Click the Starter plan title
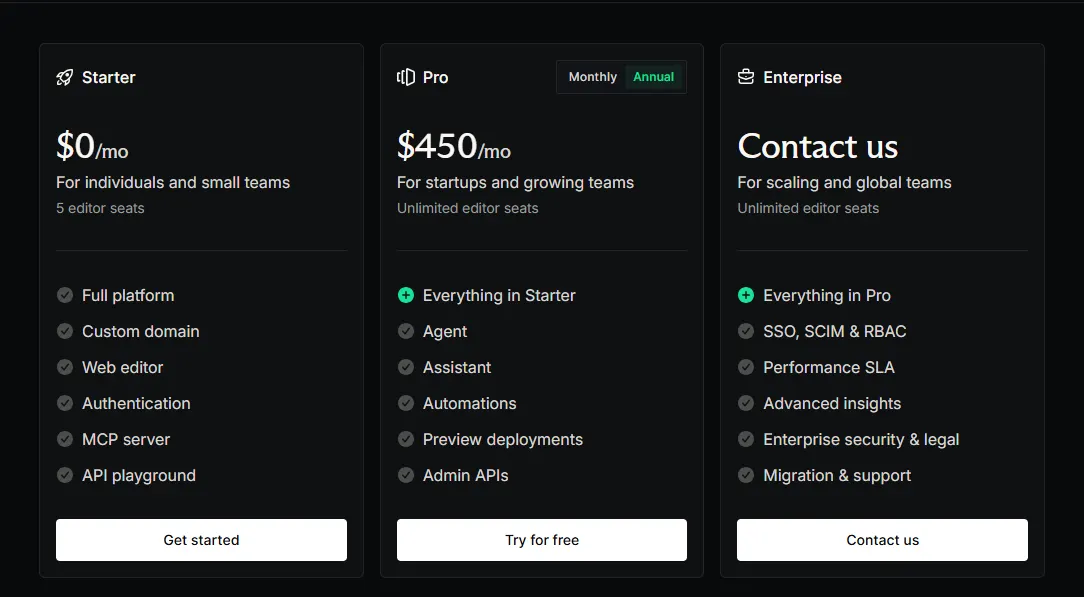The width and height of the screenshot is (1084, 597). pyautogui.click(x=109, y=77)
